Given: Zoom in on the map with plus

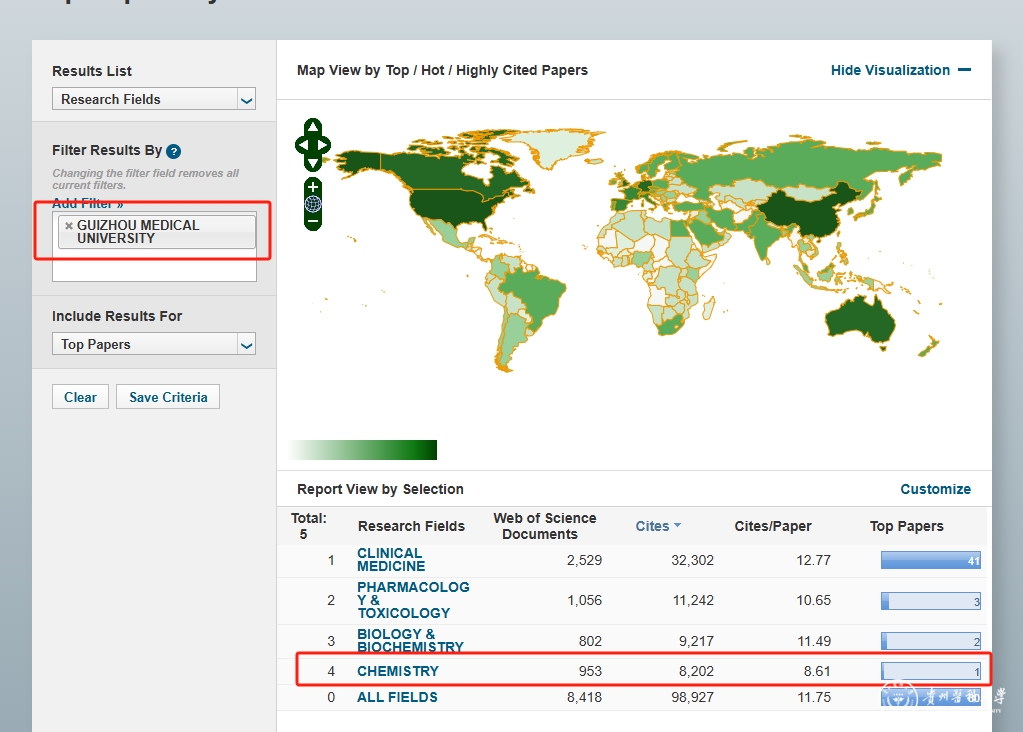Looking at the screenshot, I should [x=313, y=187].
